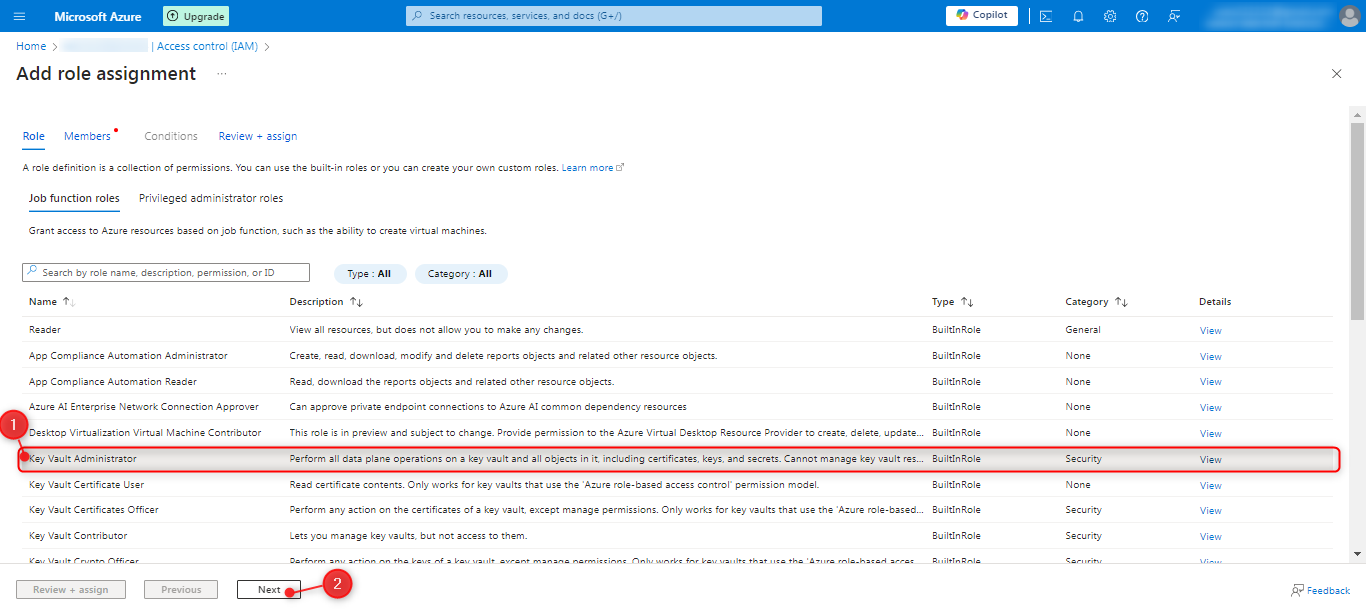Click the Upgrade button
Image resolution: width=1366 pixels, height=615 pixels.
195,16
